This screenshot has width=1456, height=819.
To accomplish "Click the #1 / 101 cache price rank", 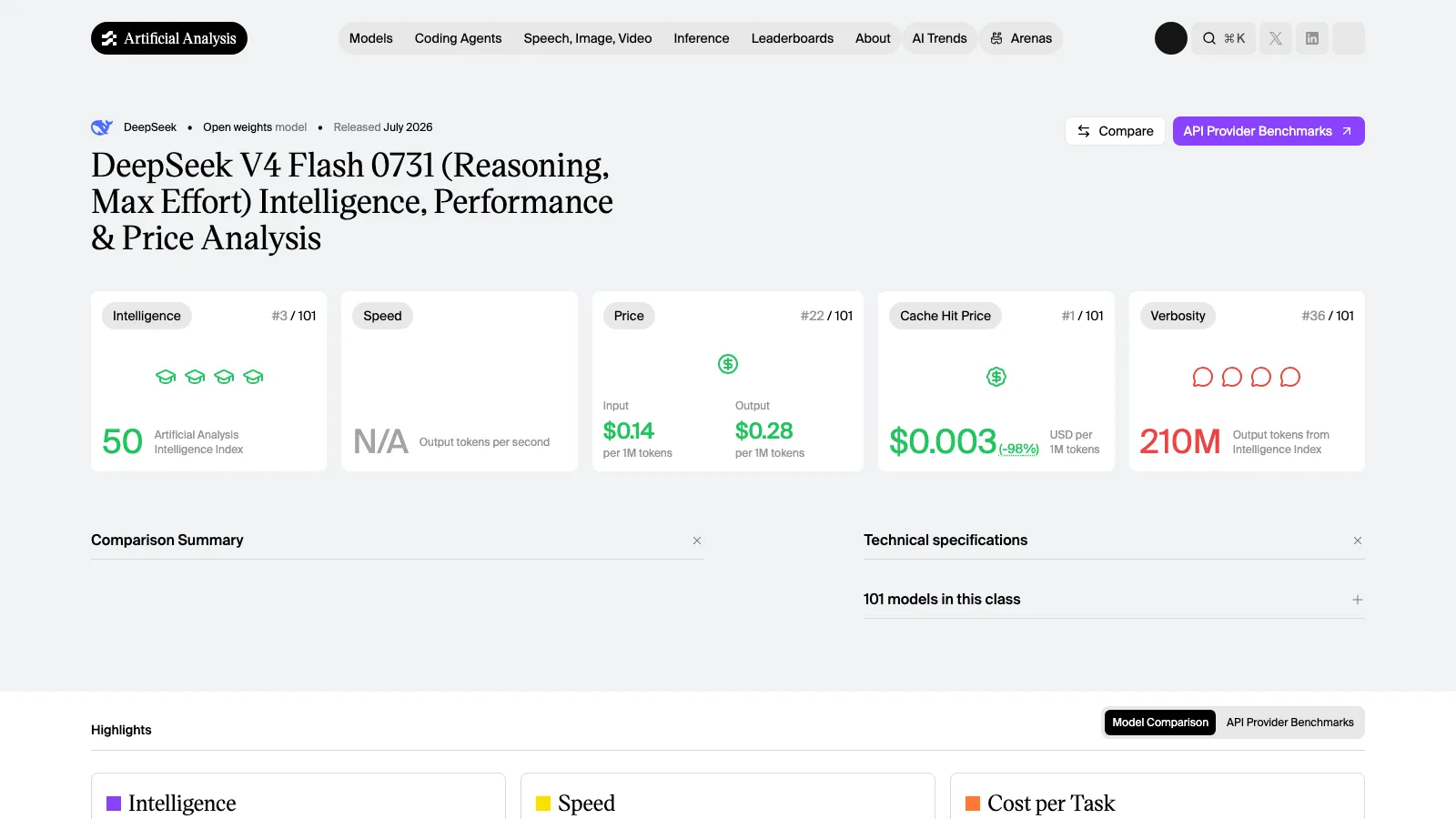I will (x=1083, y=316).
